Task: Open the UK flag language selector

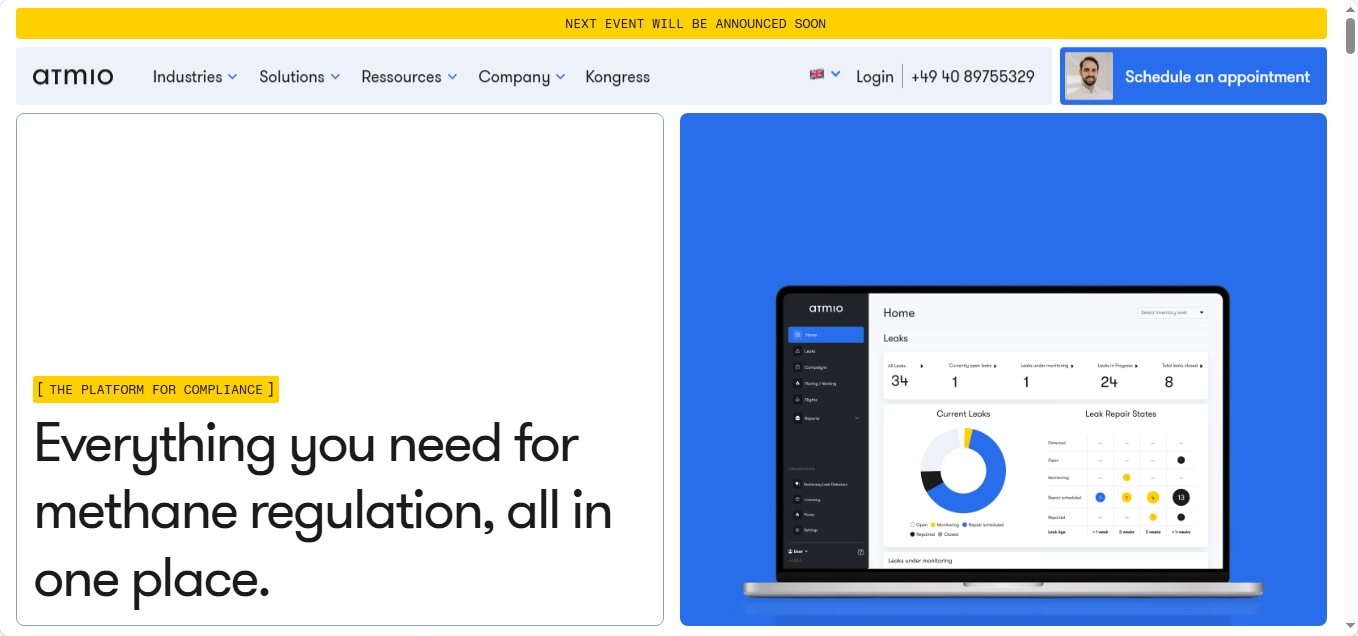Action: tap(825, 74)
